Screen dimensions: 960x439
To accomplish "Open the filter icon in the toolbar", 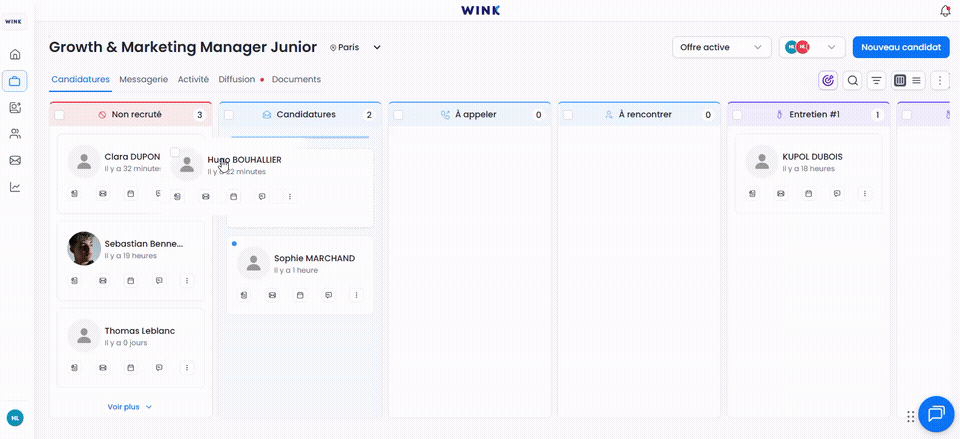I will coord(877,80).
